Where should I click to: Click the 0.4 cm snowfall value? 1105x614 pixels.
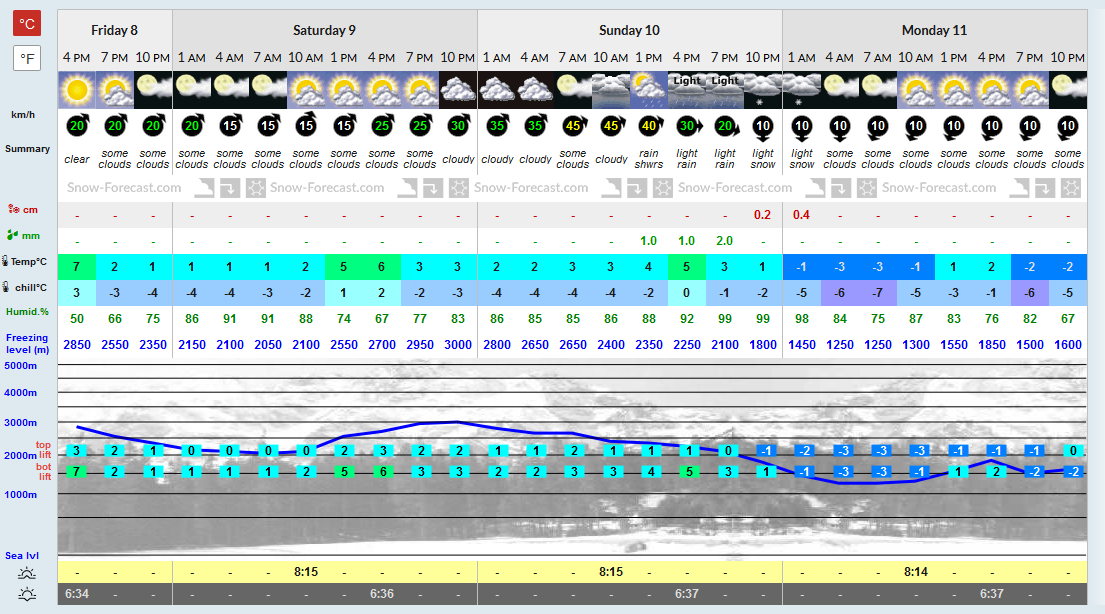[x=801, y=215]
